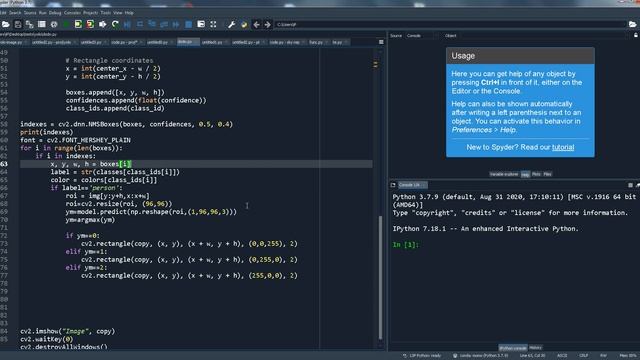Screen dimensions: 640x360
Task: Click the Browse tabs list icon
Action: [42, 24]
